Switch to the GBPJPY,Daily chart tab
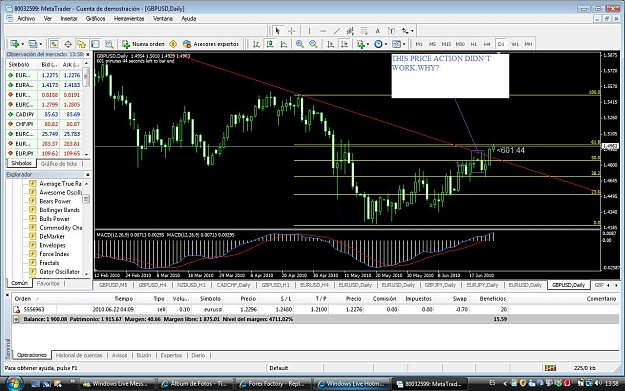The width and height of the screenshot is (625, 391). click(x=440, y=285)
